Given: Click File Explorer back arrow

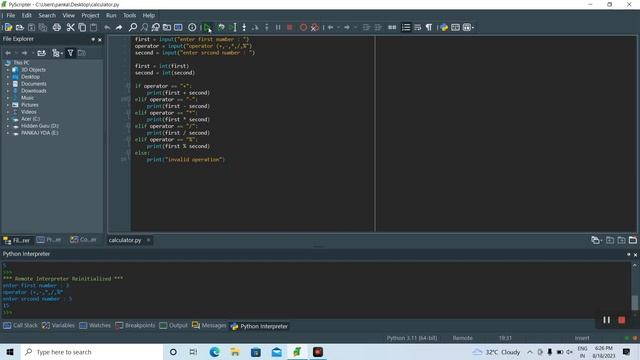Looking at the screenshot, I should pyautogui.click(x=8, y=53).
